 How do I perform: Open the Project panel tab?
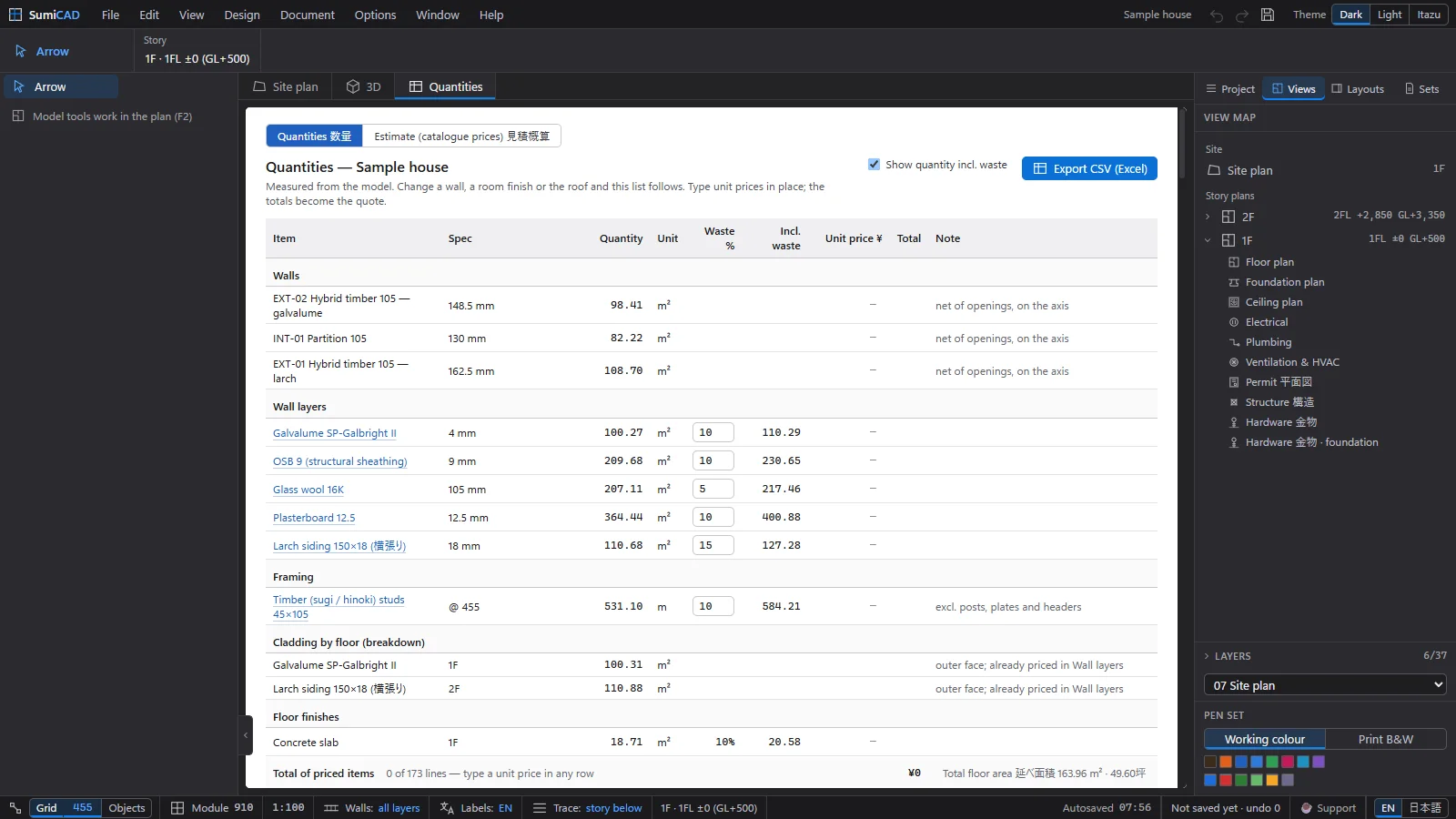pos(1230,88)
